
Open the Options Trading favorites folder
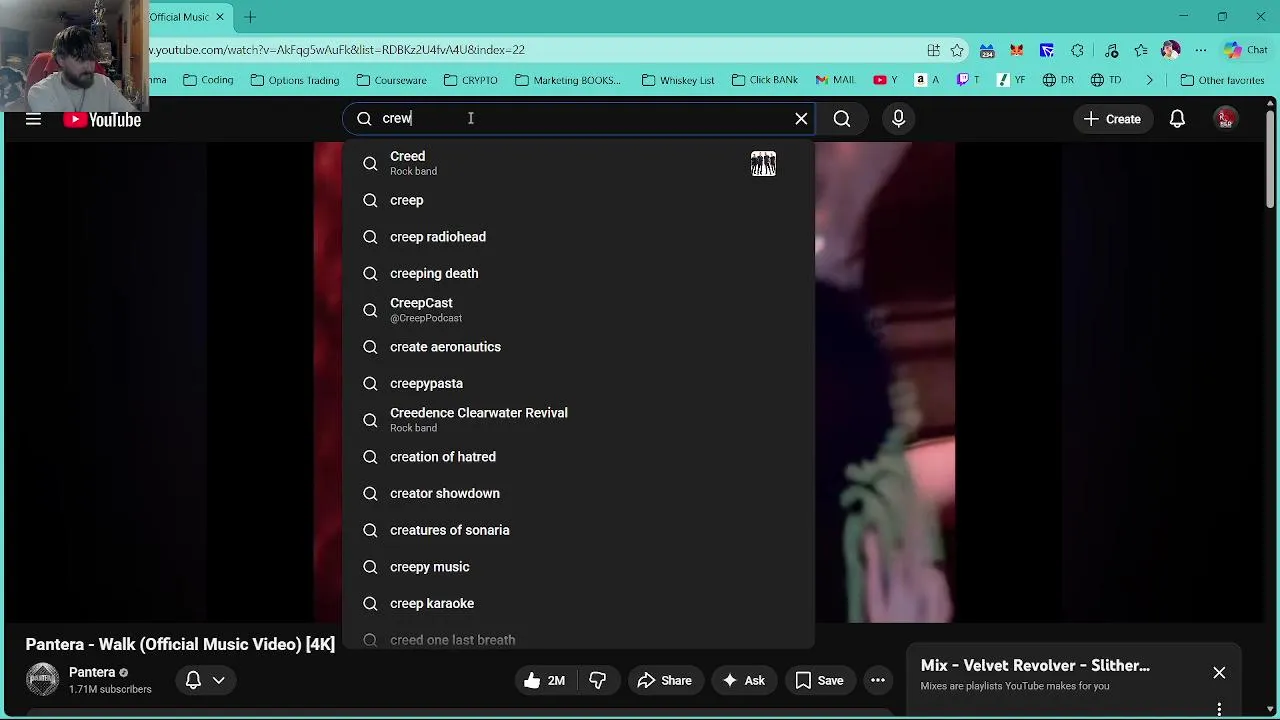pyautogui.click(x=295, y=80)
